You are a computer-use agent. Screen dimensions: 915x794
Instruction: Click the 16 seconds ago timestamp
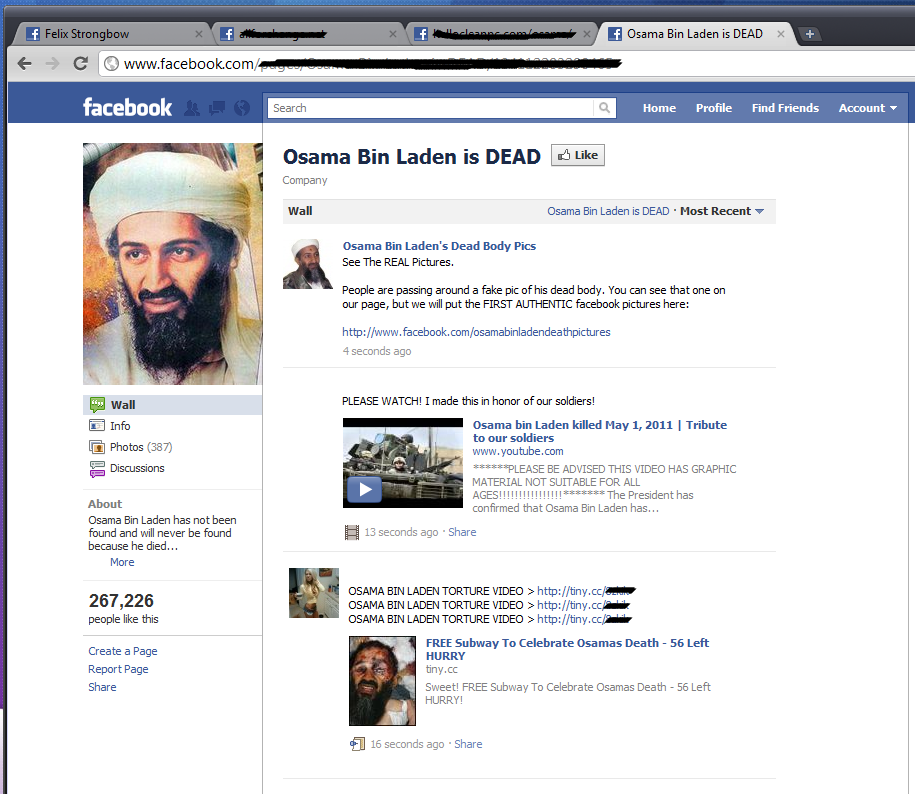tap(407, 744)
